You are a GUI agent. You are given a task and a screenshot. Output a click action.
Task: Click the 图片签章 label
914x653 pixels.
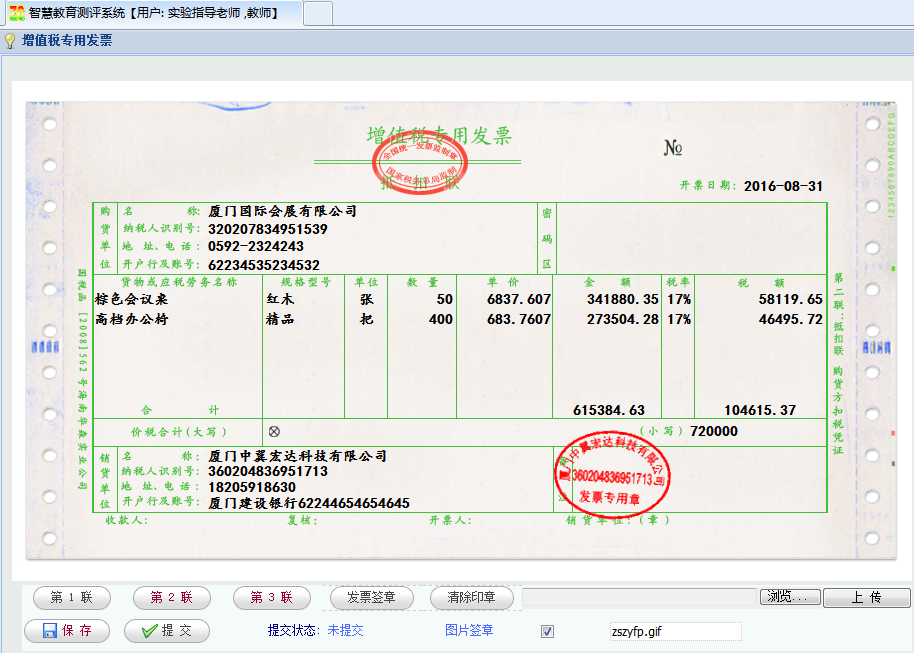point(469,630)
